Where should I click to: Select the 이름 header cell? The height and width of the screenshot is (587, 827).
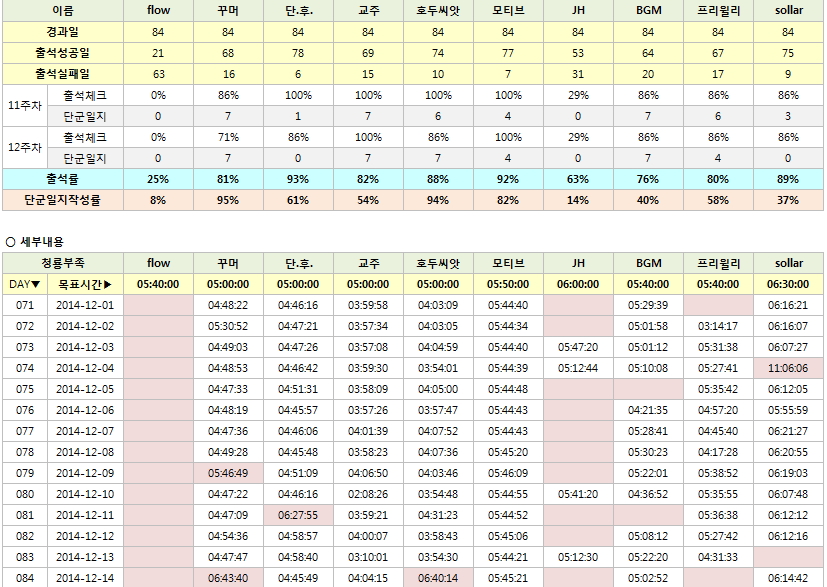tap(63, 11)
